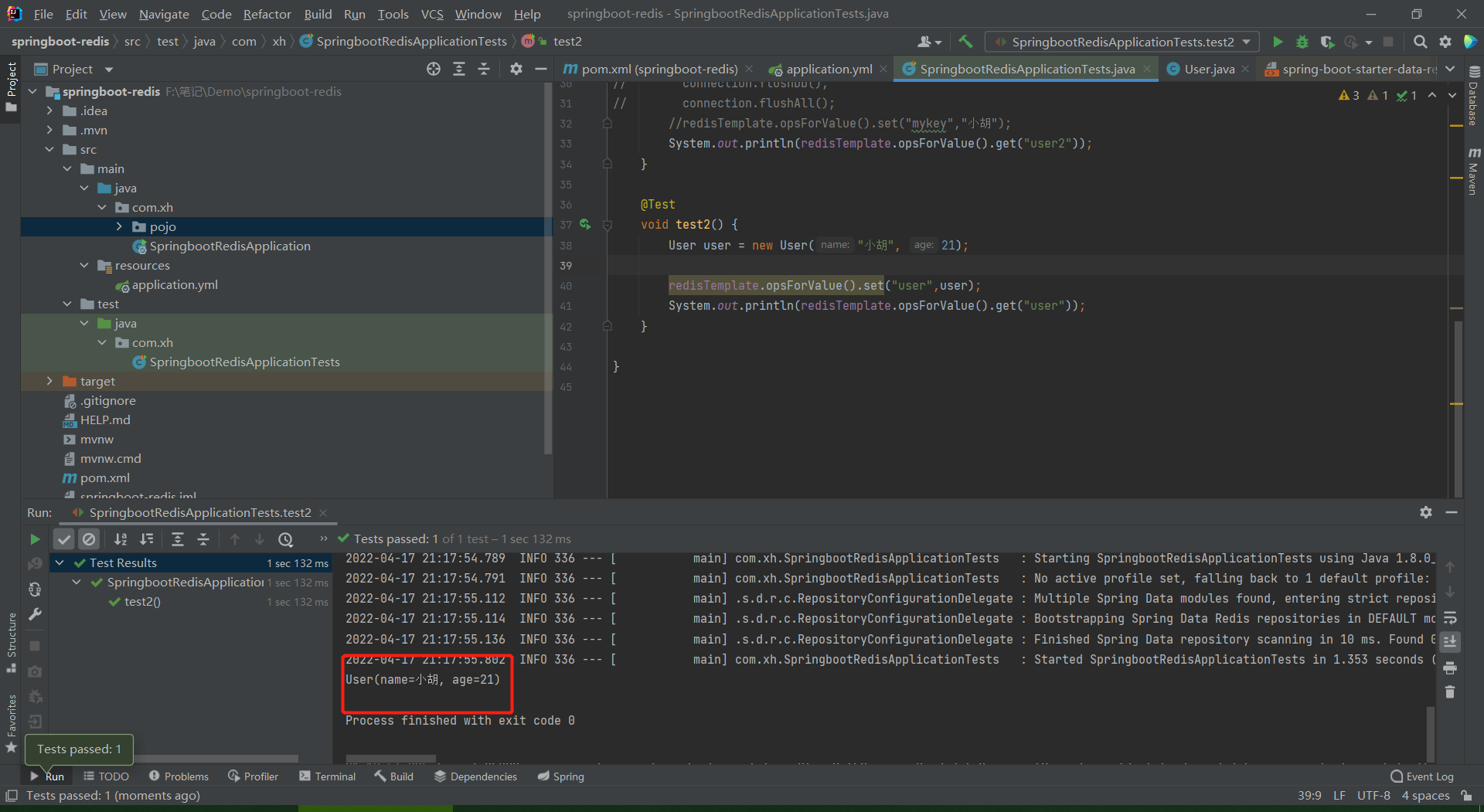1484x812 pixels.
Task: Expand all test results in the Run panel
Action: pos(178,539)
